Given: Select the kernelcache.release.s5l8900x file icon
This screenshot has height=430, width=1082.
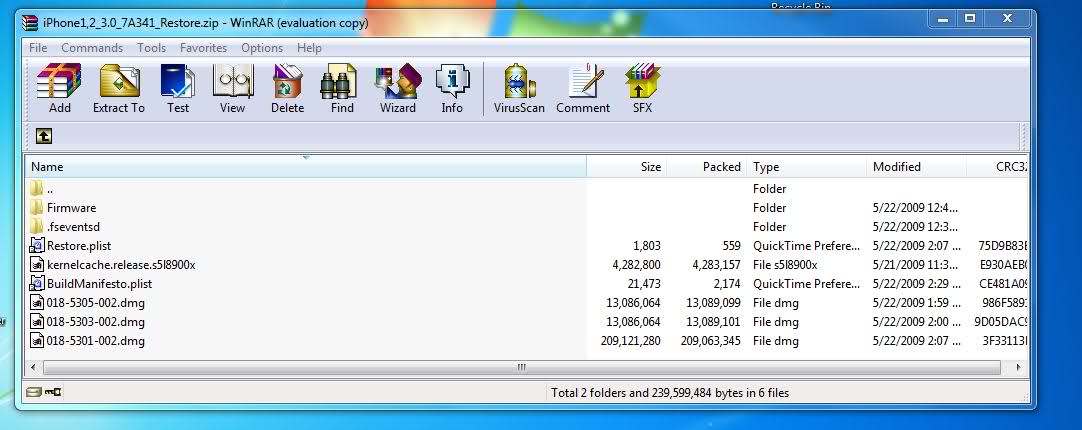Looking at the screenshot, I should click(37, 264).
